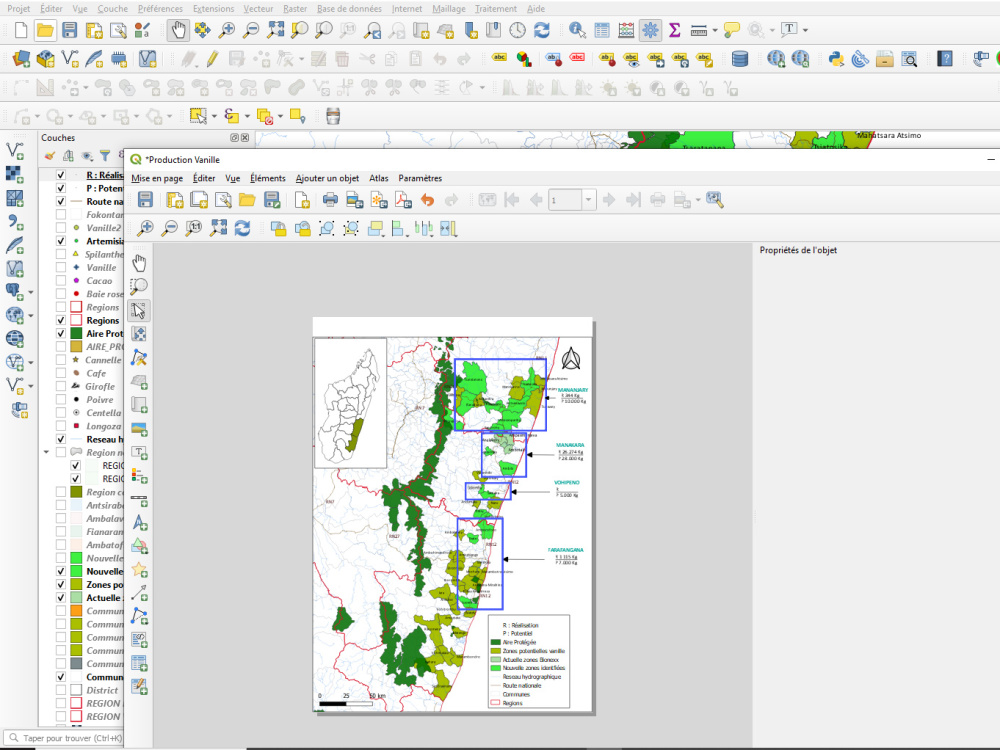Image resolution: width=1000 pixels, height=750 pixels.
Task: Open the Traitement menu in QGIS
Action: click(496, 9)
